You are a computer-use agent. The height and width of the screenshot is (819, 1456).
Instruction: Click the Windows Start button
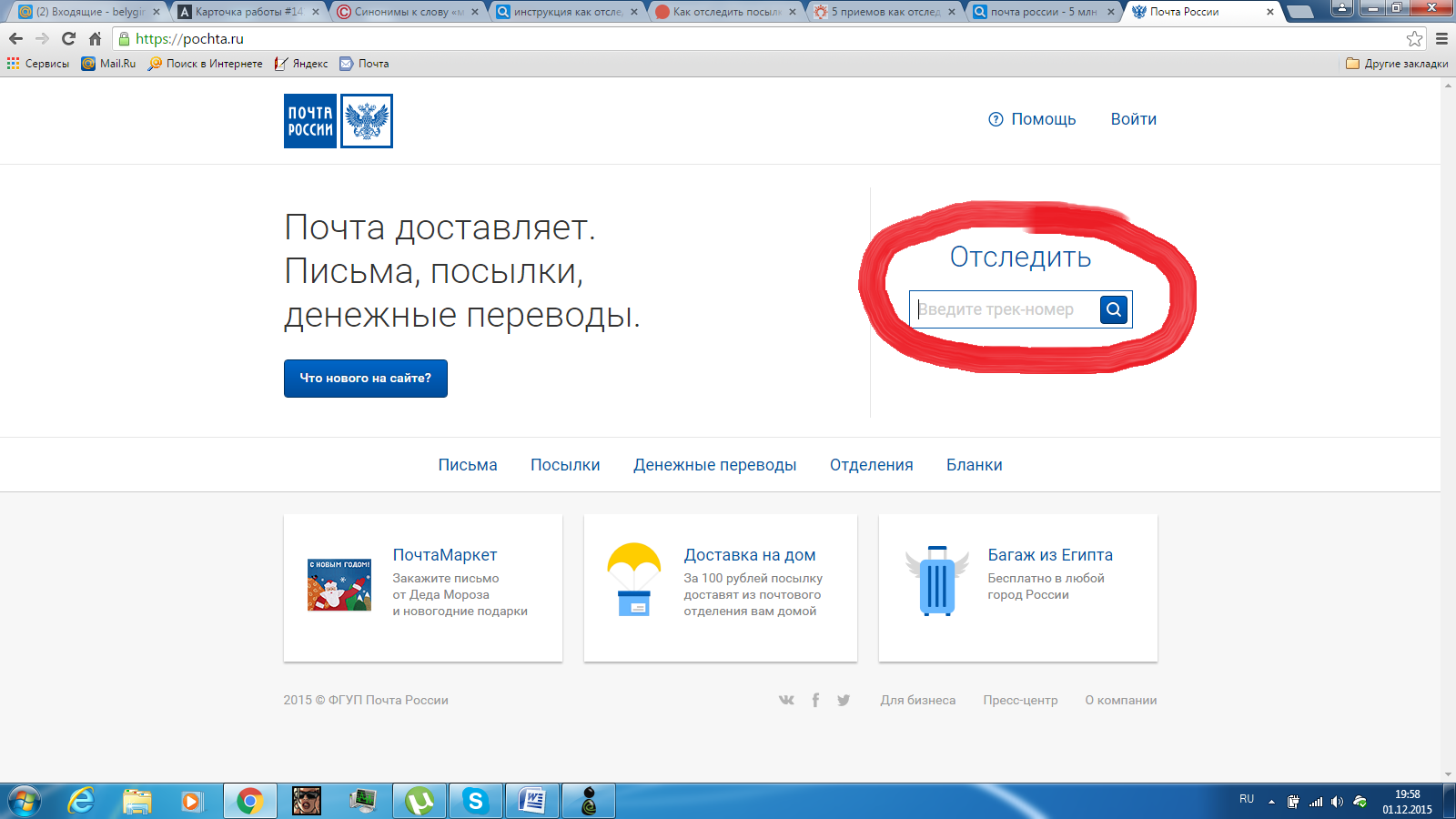pyautogui.click(x=25, y=802)
